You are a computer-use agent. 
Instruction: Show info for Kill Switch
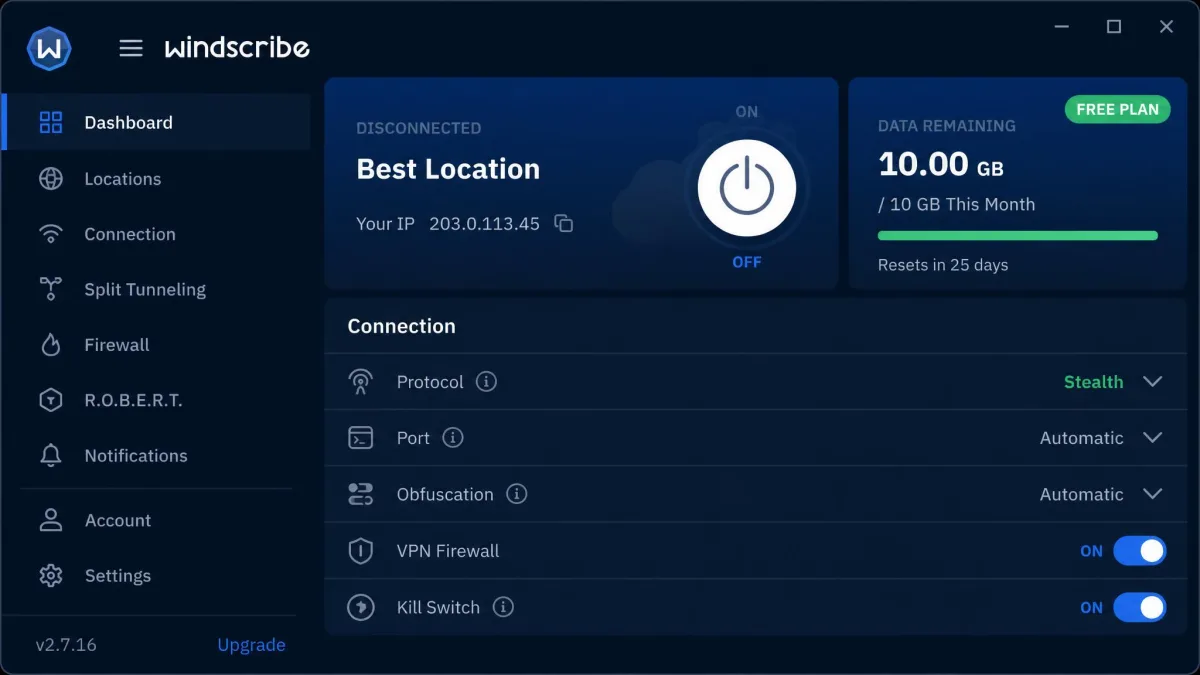(x=503, y=607)
